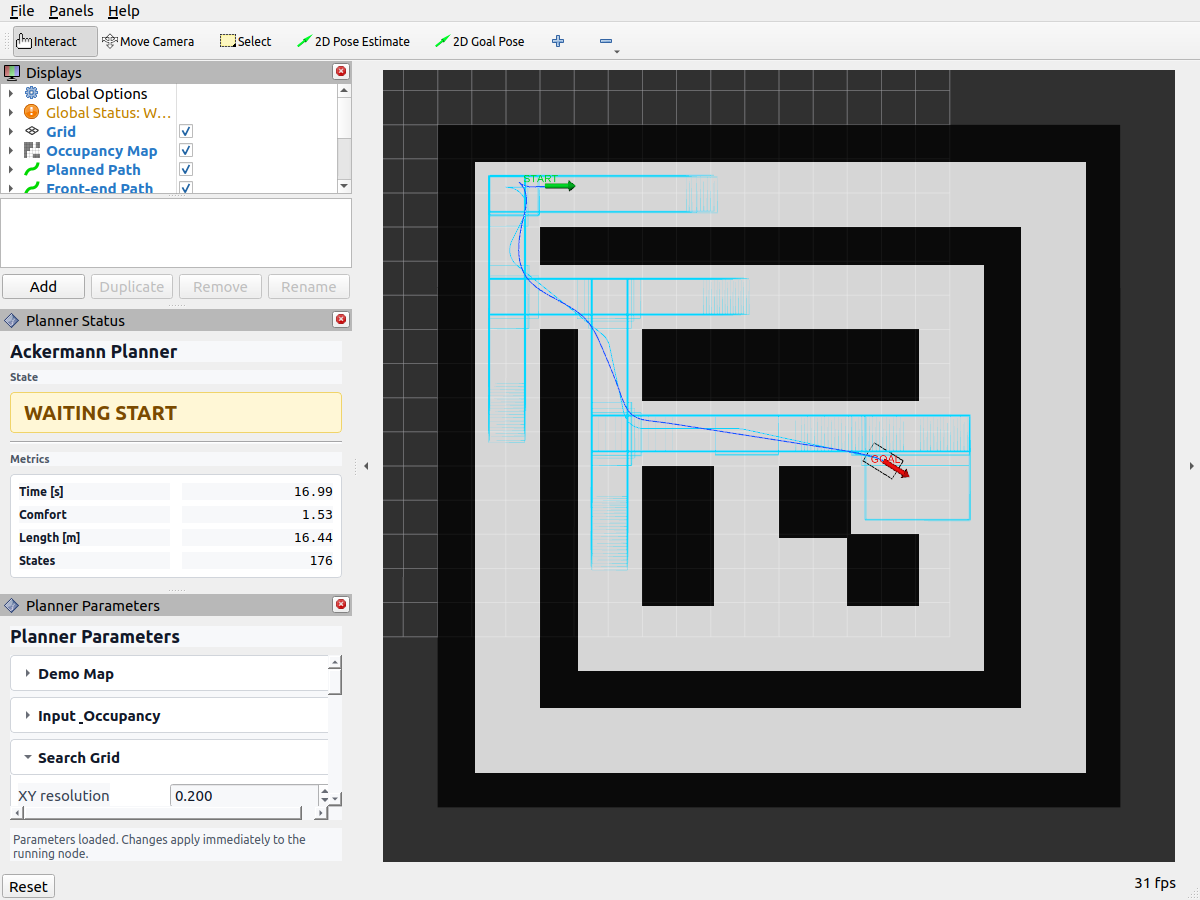Click the Displays list scroll-down arrow
1200x900 pixels.
[x=344, y=186]
